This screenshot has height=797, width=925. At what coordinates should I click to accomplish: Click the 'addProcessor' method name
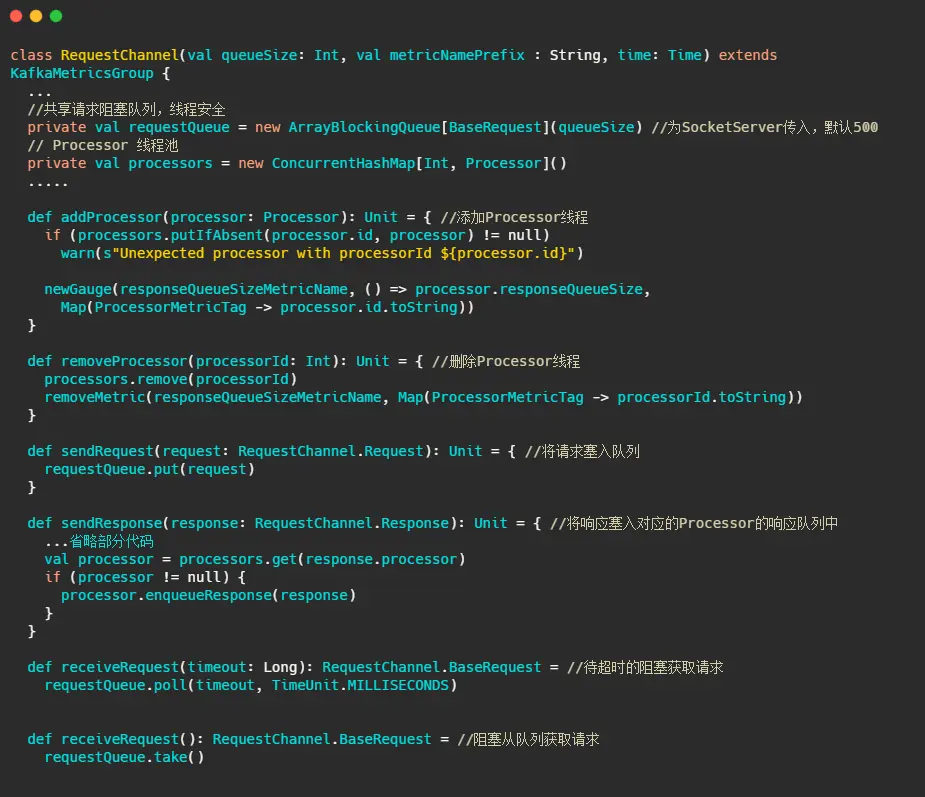click(111, 217)
